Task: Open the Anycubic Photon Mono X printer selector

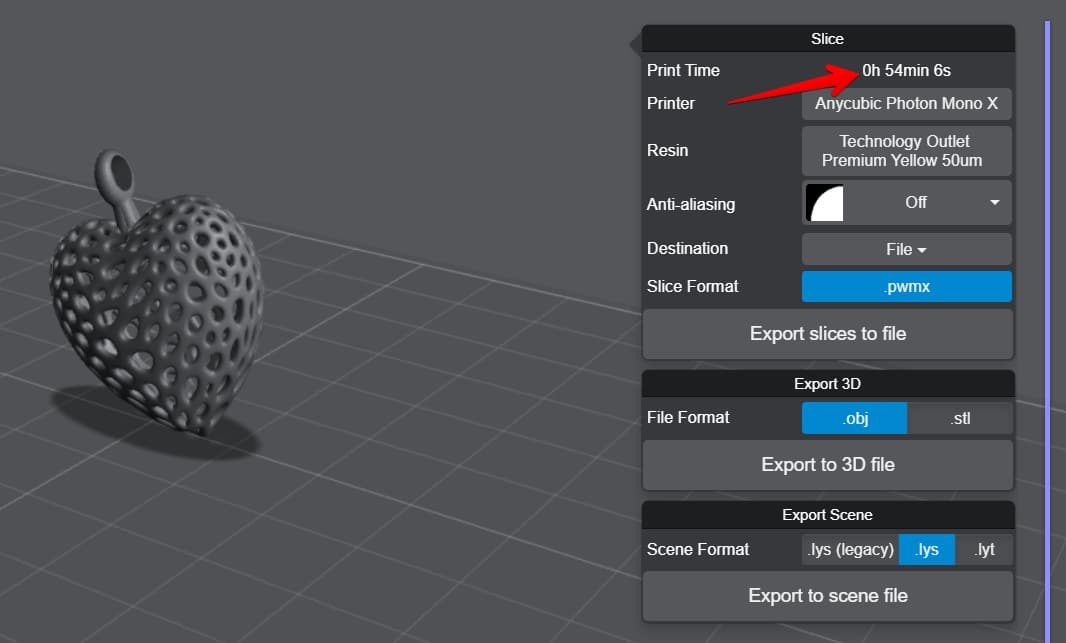Action: click(906, 104)
